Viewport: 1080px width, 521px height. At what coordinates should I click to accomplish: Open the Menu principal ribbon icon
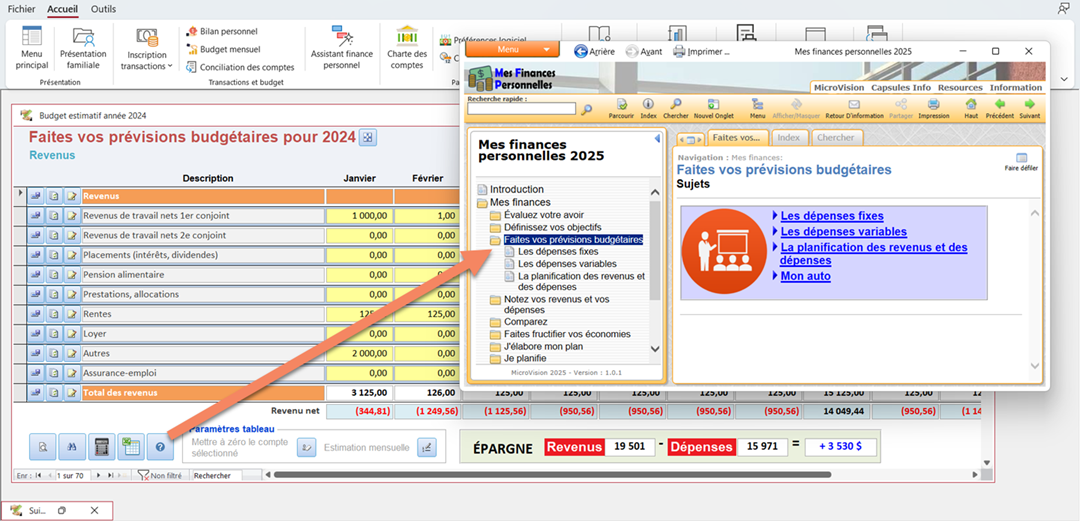32,47
